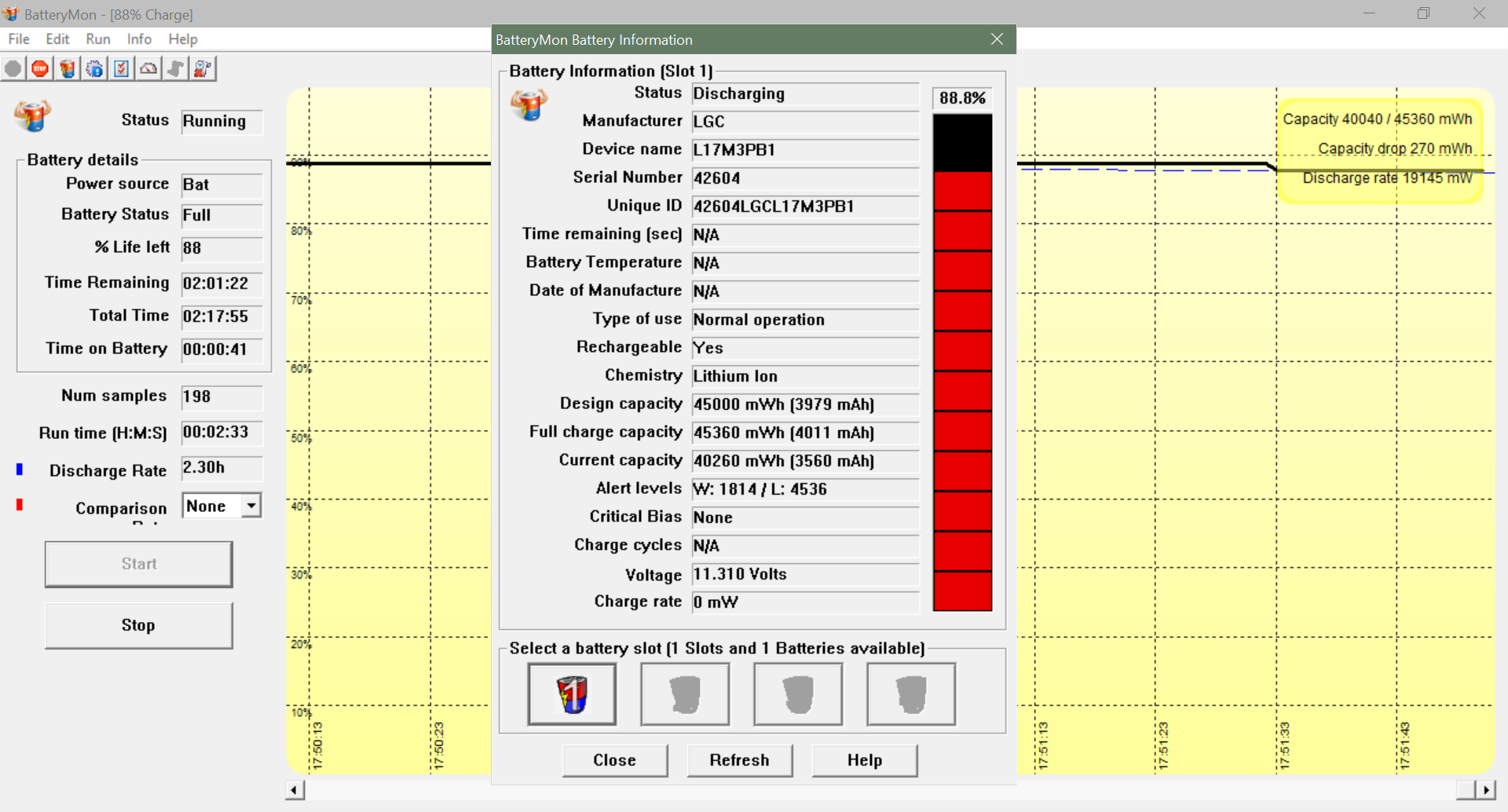
Task: Click the Time on Battery value 00:00:41
Action: pyautogui.click(x=222, y=349)
